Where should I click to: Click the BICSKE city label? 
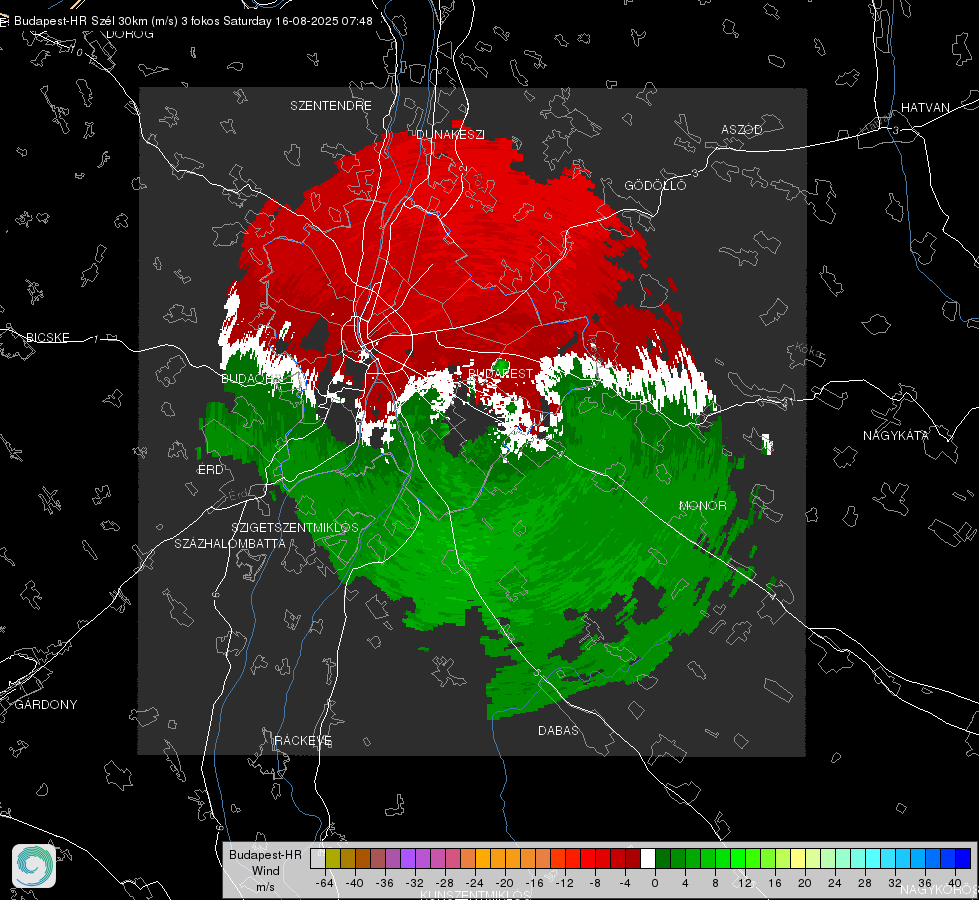point(47,337)
